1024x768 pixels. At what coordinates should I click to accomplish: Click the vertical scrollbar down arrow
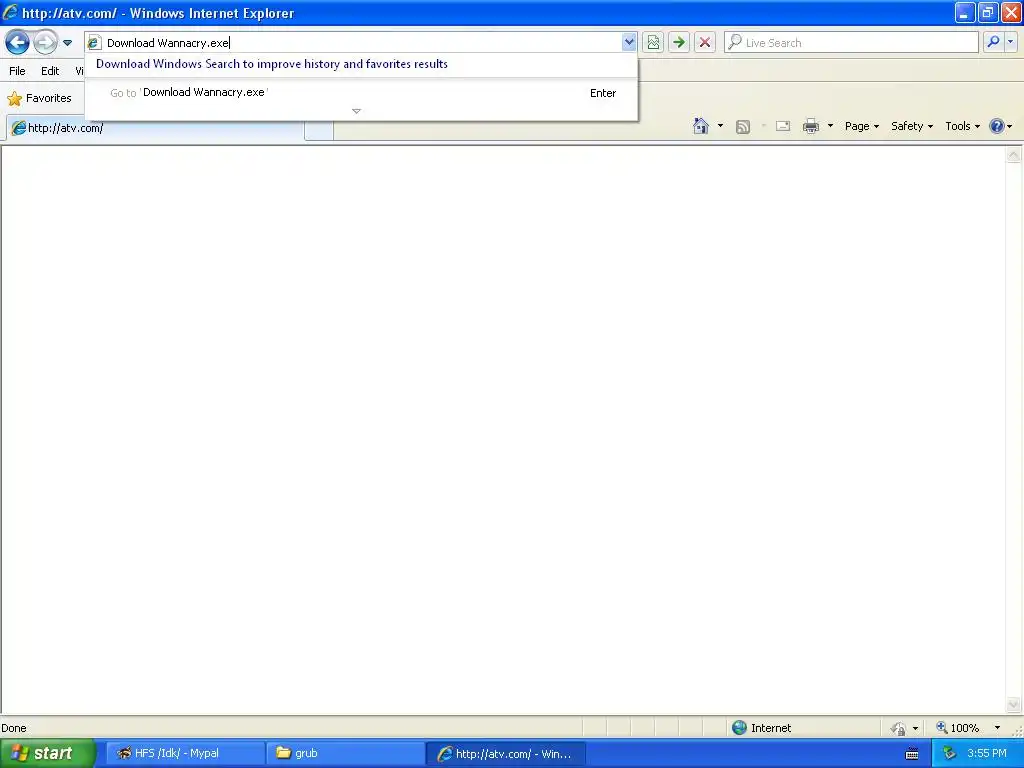[x=1014, y=704]
